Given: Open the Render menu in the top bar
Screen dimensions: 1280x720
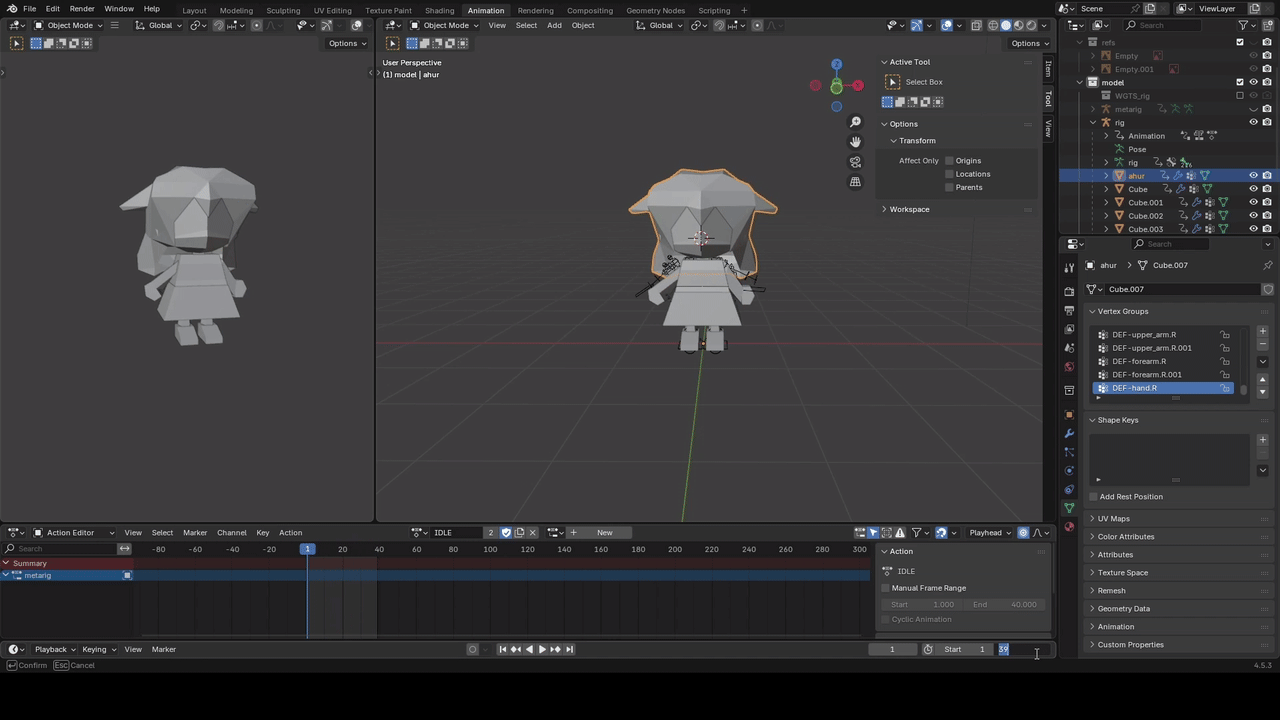Looking at the screenshot, I should pyautogui.click(x=82, y=9).
